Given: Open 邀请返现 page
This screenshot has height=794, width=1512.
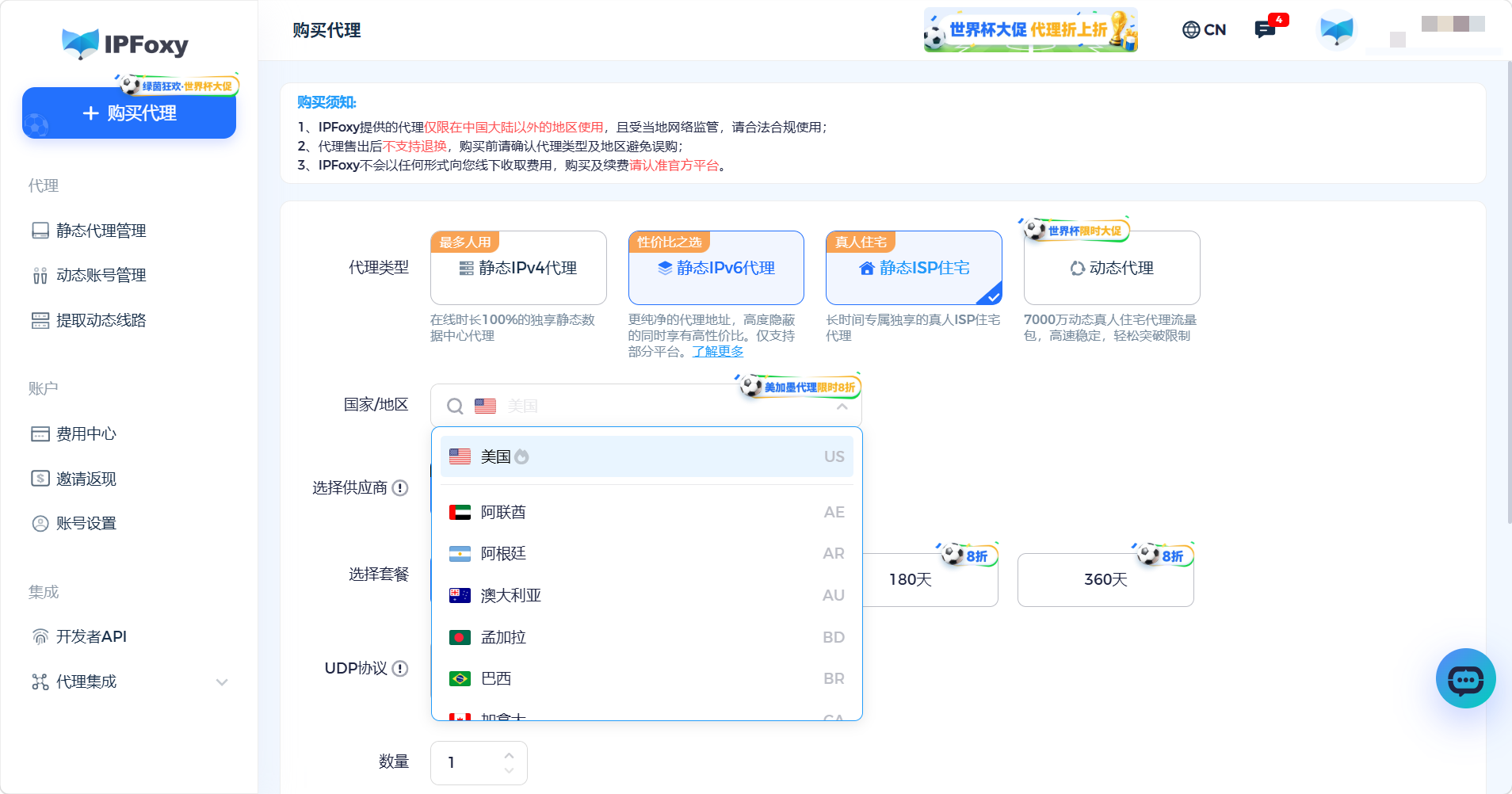Looking at the screenshot, I should 86,479.
